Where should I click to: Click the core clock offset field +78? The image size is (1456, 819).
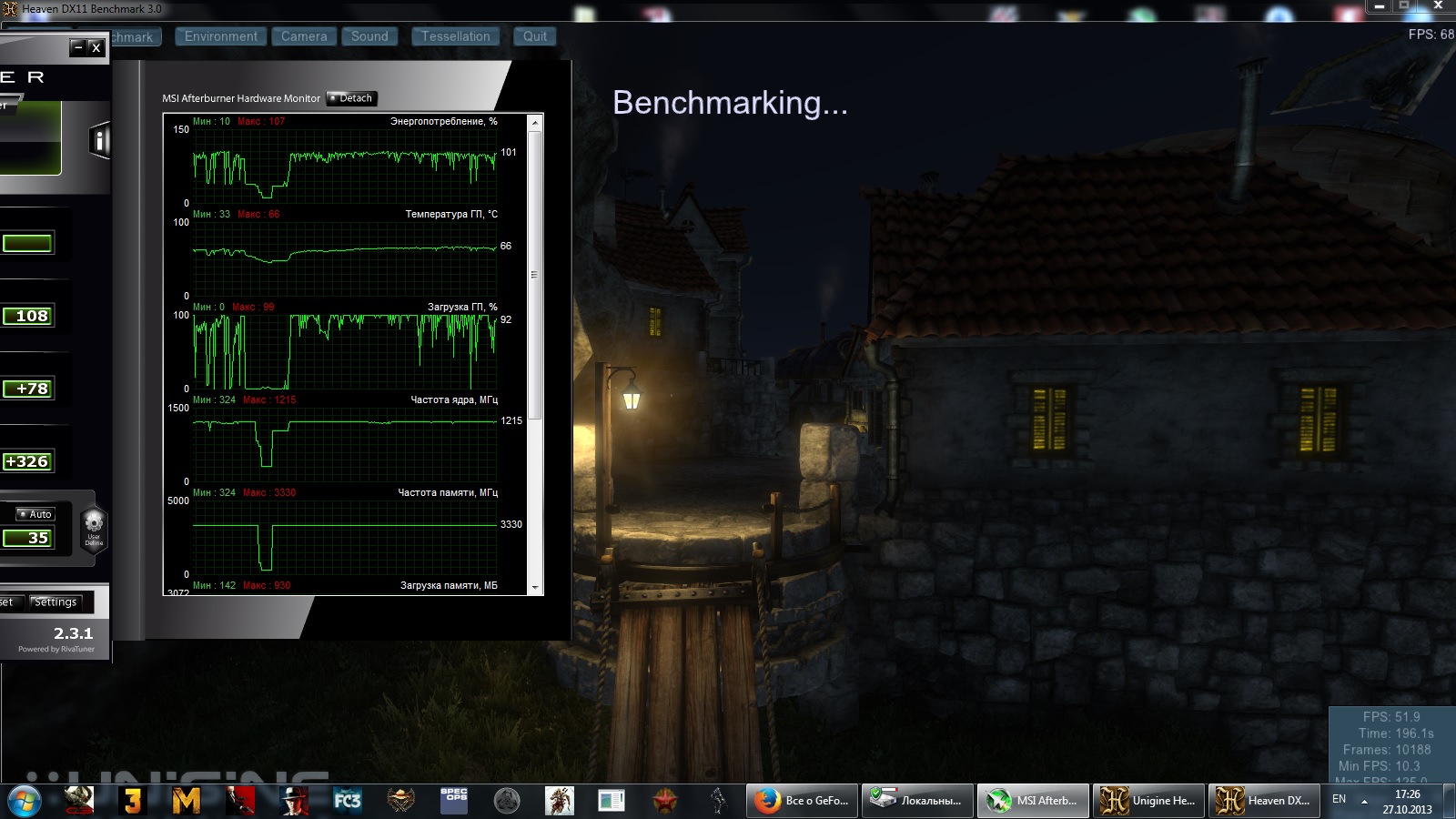[28, 389]
